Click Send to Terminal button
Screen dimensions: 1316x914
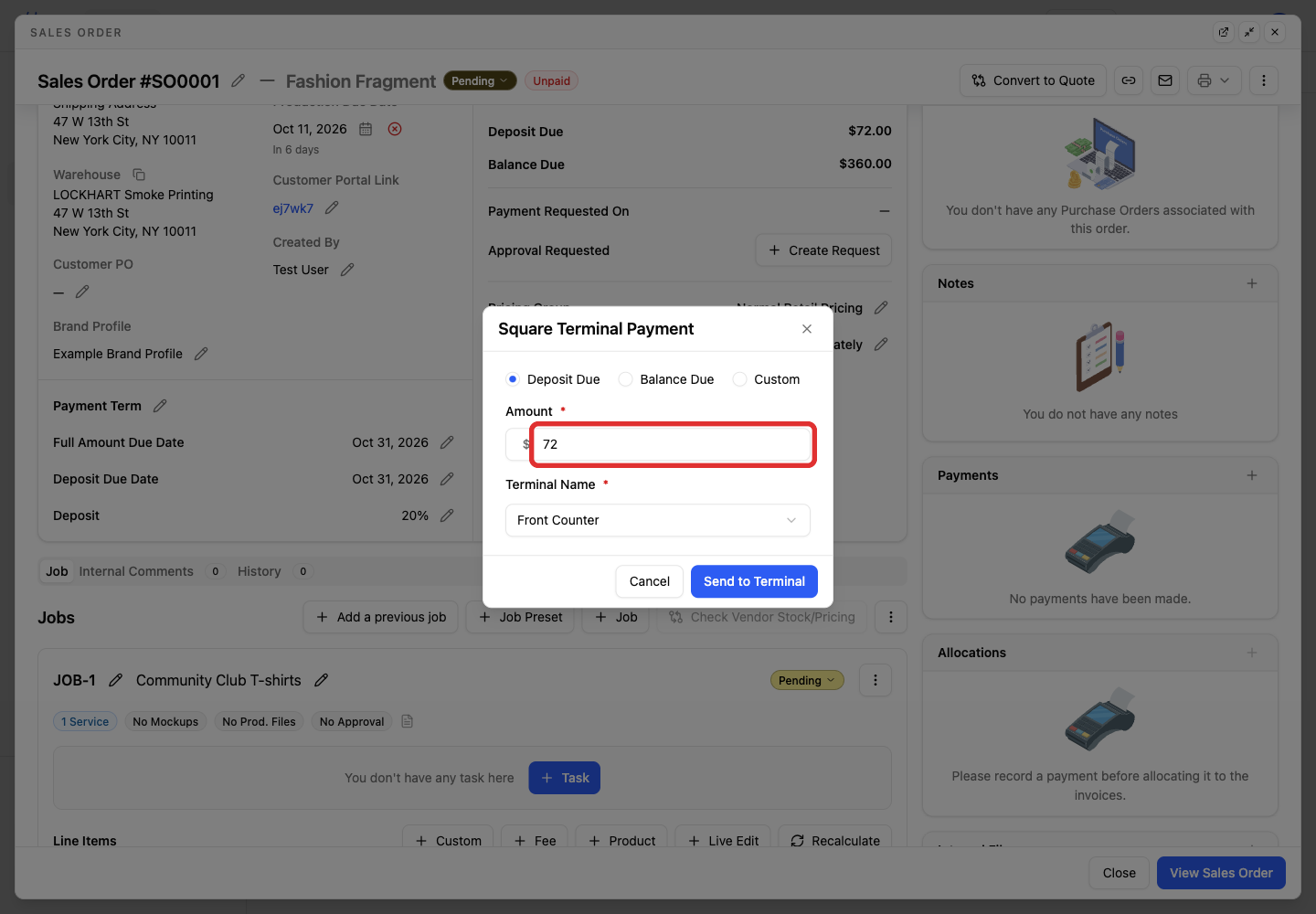(754, 581)
